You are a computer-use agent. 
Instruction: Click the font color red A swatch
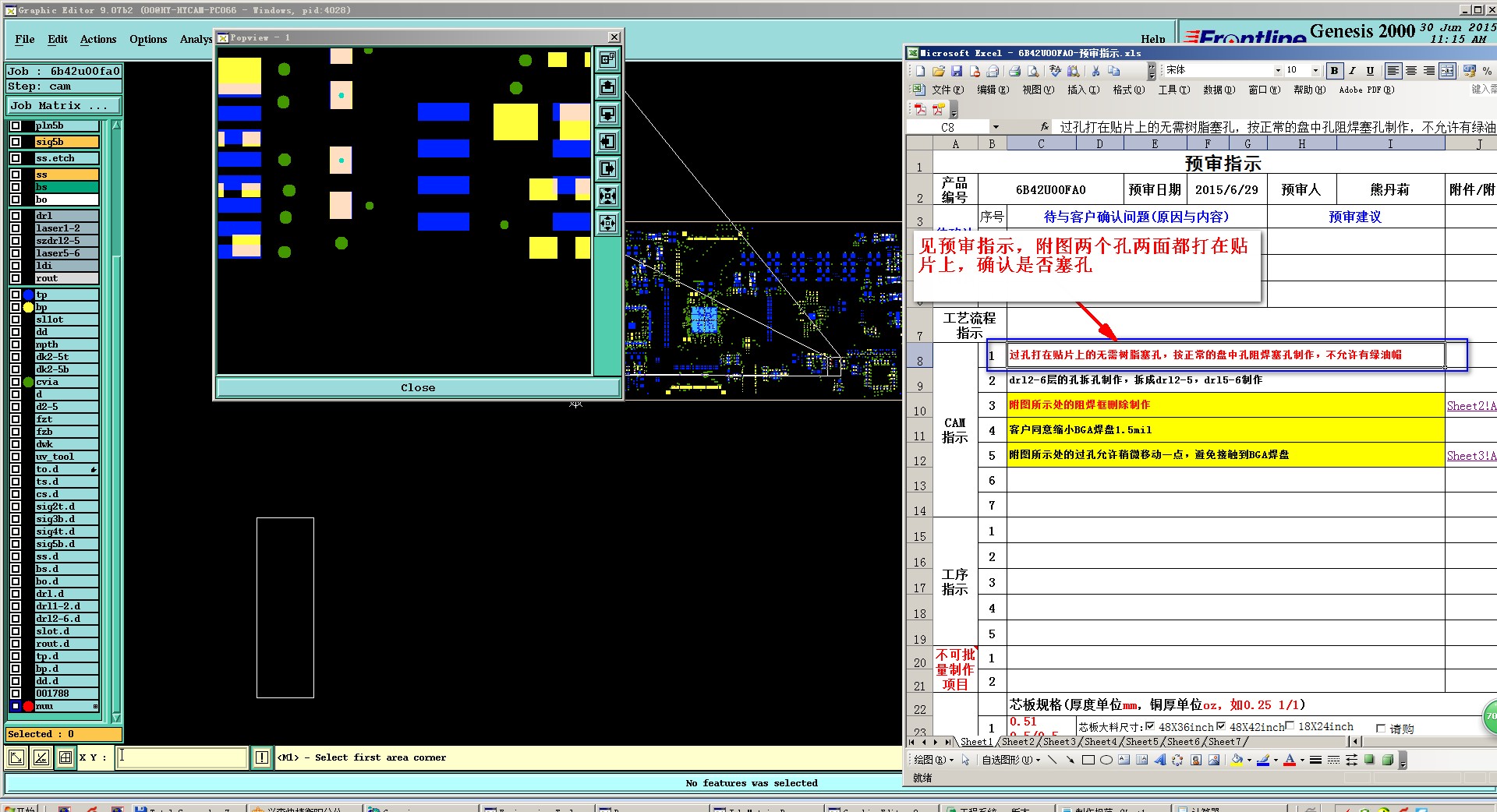tap(1290, 761)
